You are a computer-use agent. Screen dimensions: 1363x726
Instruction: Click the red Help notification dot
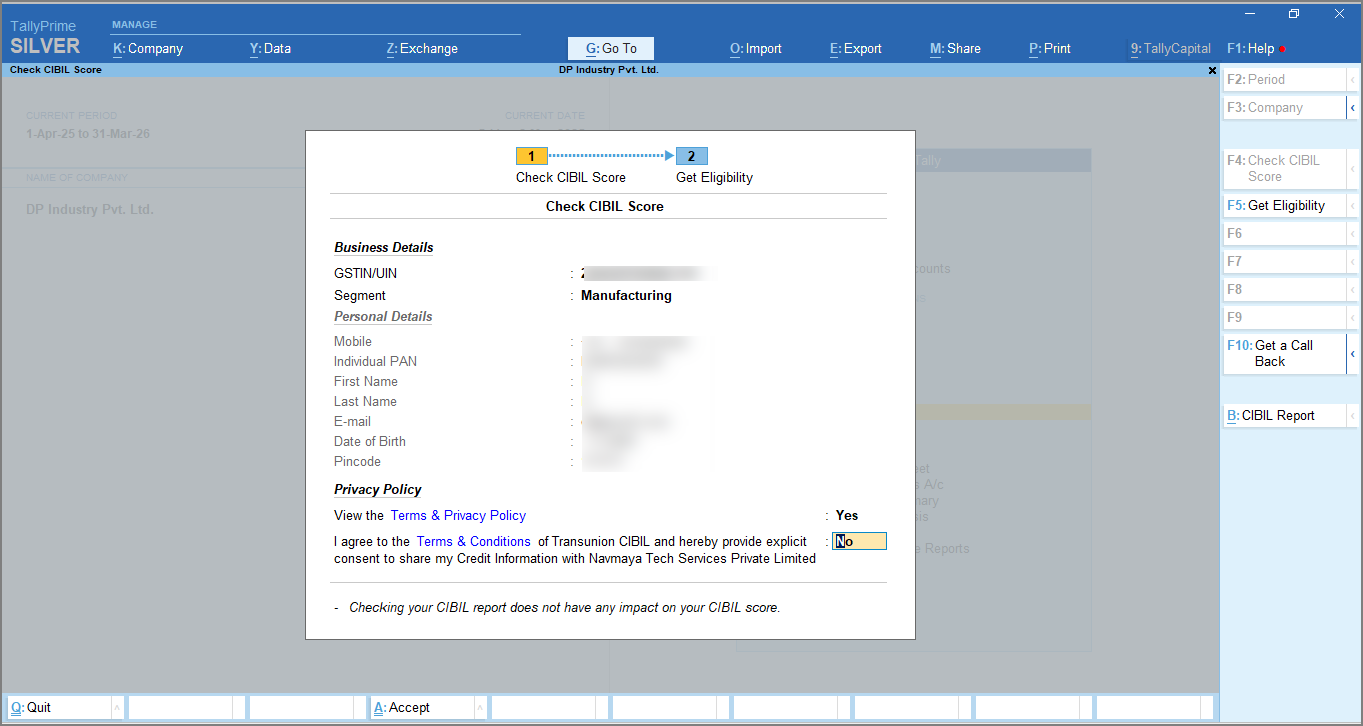pos(1282,49)
